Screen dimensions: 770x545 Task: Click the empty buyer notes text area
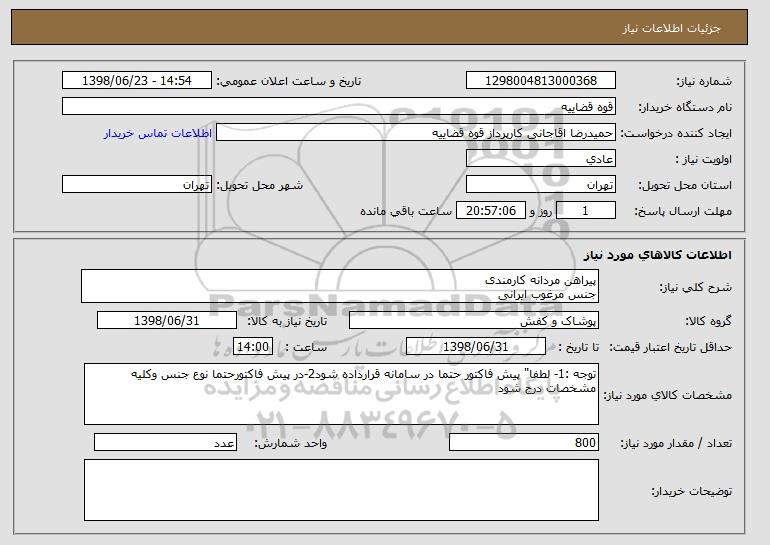[x=341, y=490]
